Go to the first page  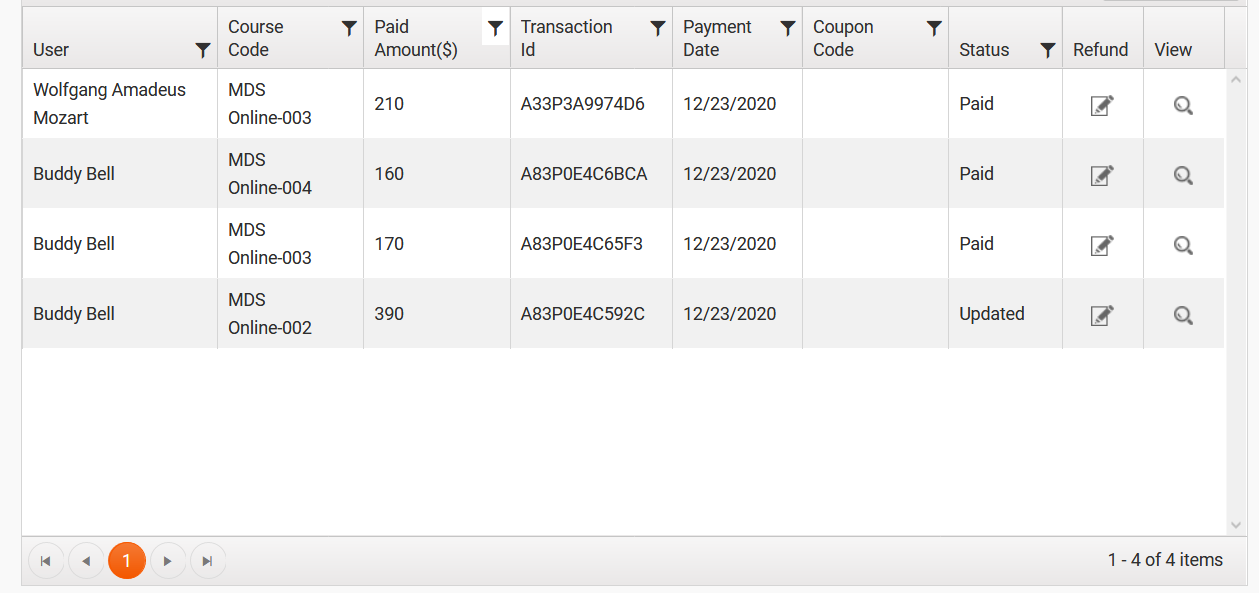point(46,561)
